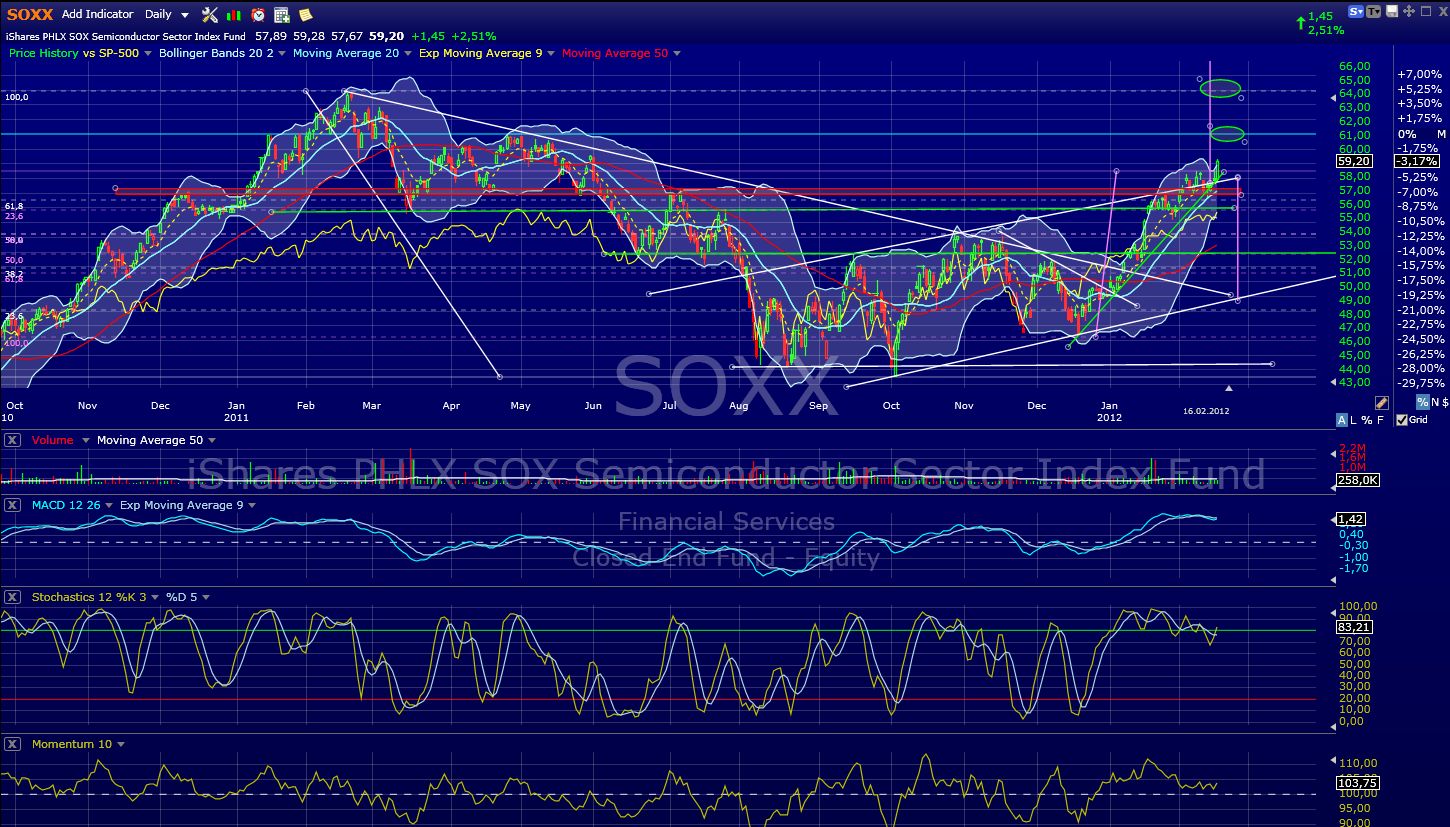Click the upper green ellipse price target

click(x=1220, y=88)
